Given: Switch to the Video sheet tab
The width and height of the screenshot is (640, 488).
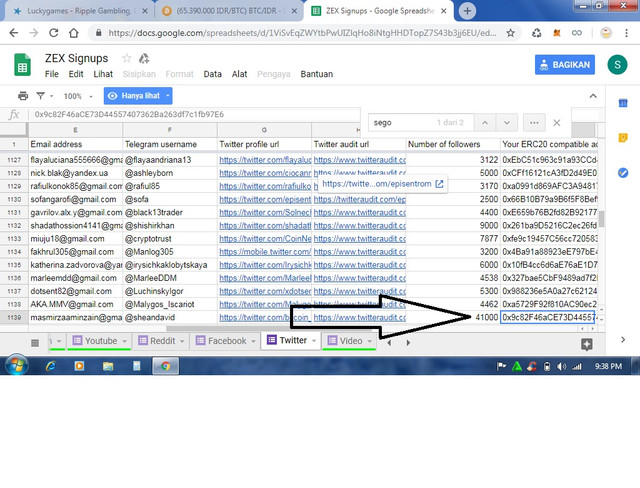Looking at the screenshot, I should 351,341.
